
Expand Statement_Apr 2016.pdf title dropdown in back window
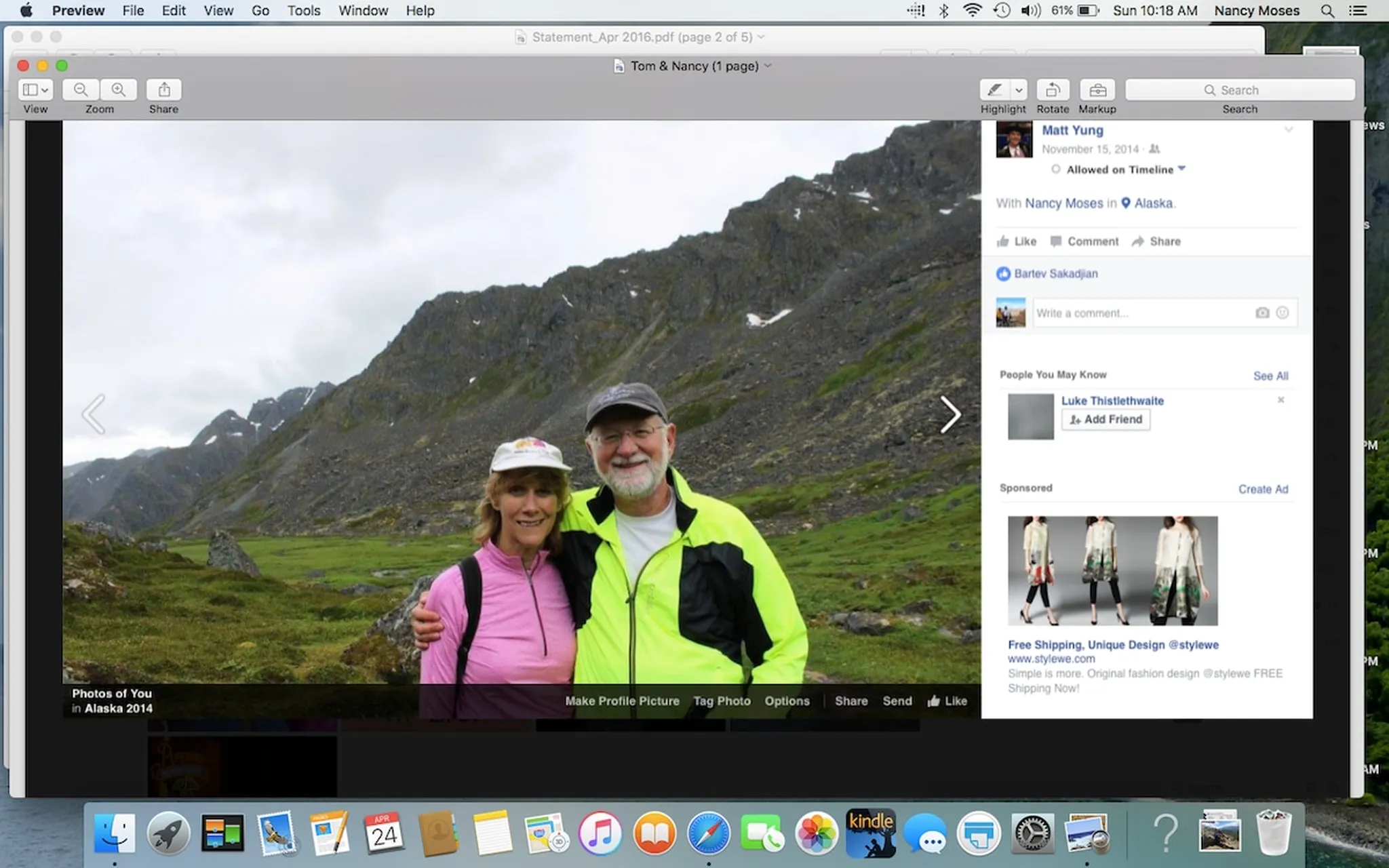761,37
